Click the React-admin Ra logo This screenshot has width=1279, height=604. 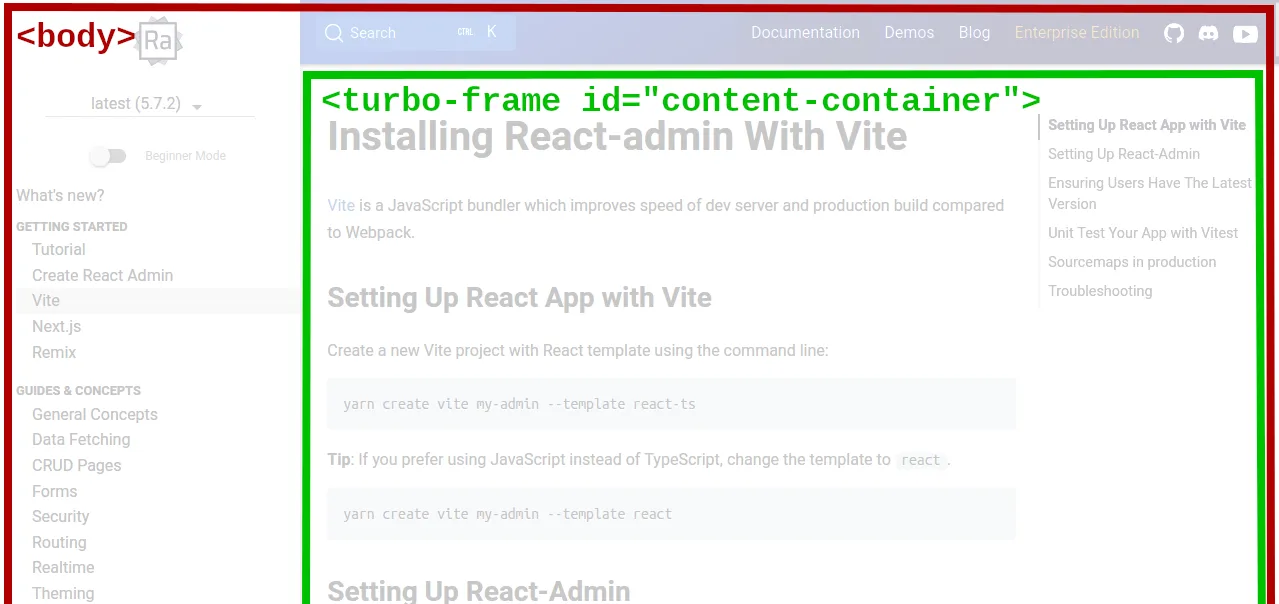[158, 41]
